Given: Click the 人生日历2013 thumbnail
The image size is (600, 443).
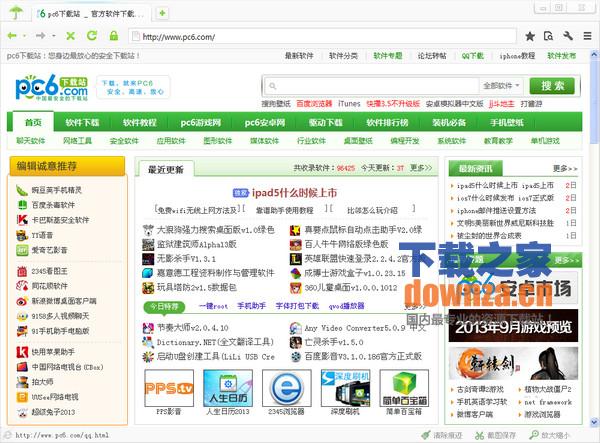Looking at the screenshot, I should [x=228, y=388].
